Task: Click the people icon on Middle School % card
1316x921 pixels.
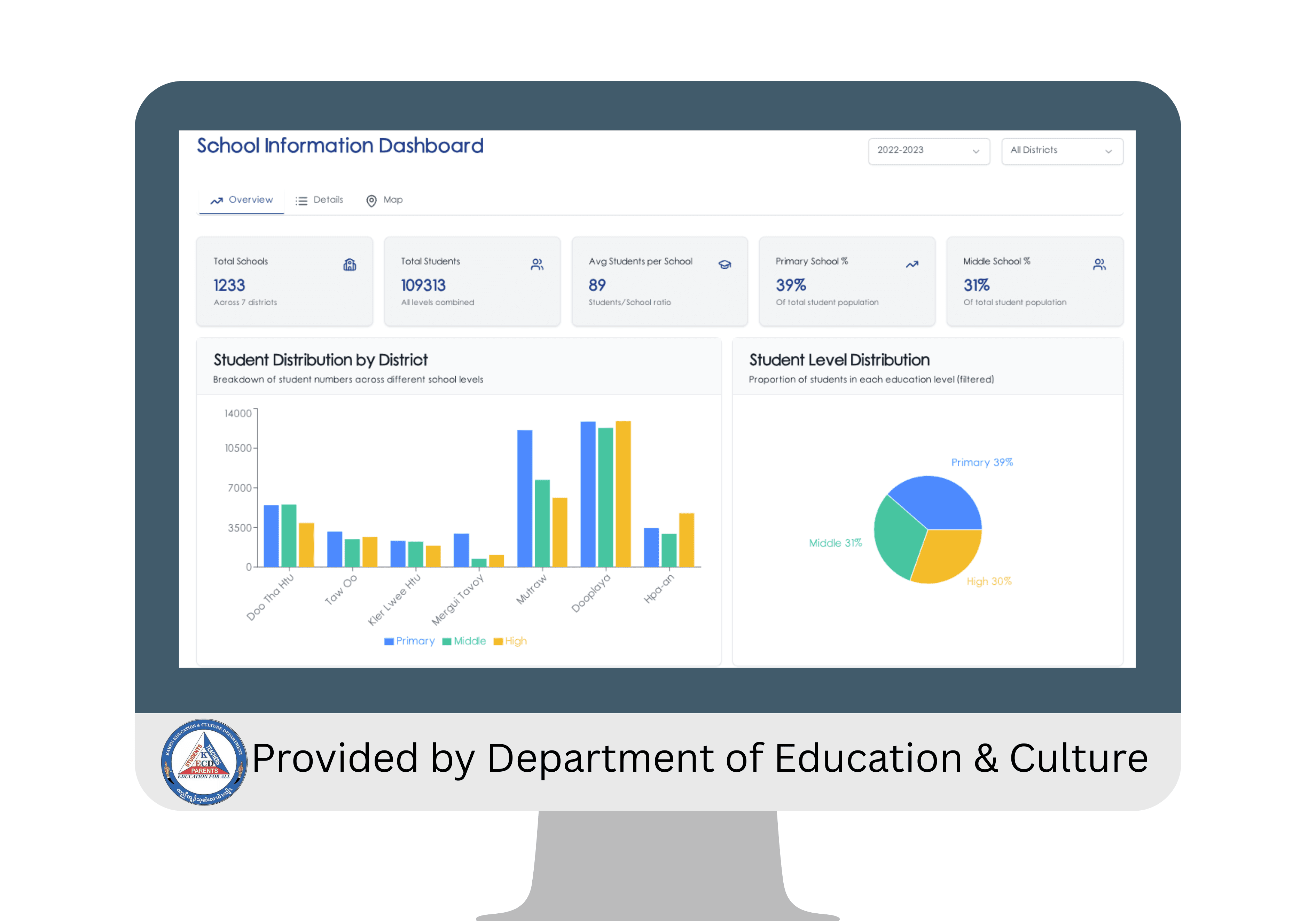Action: tap(1099, 264)
